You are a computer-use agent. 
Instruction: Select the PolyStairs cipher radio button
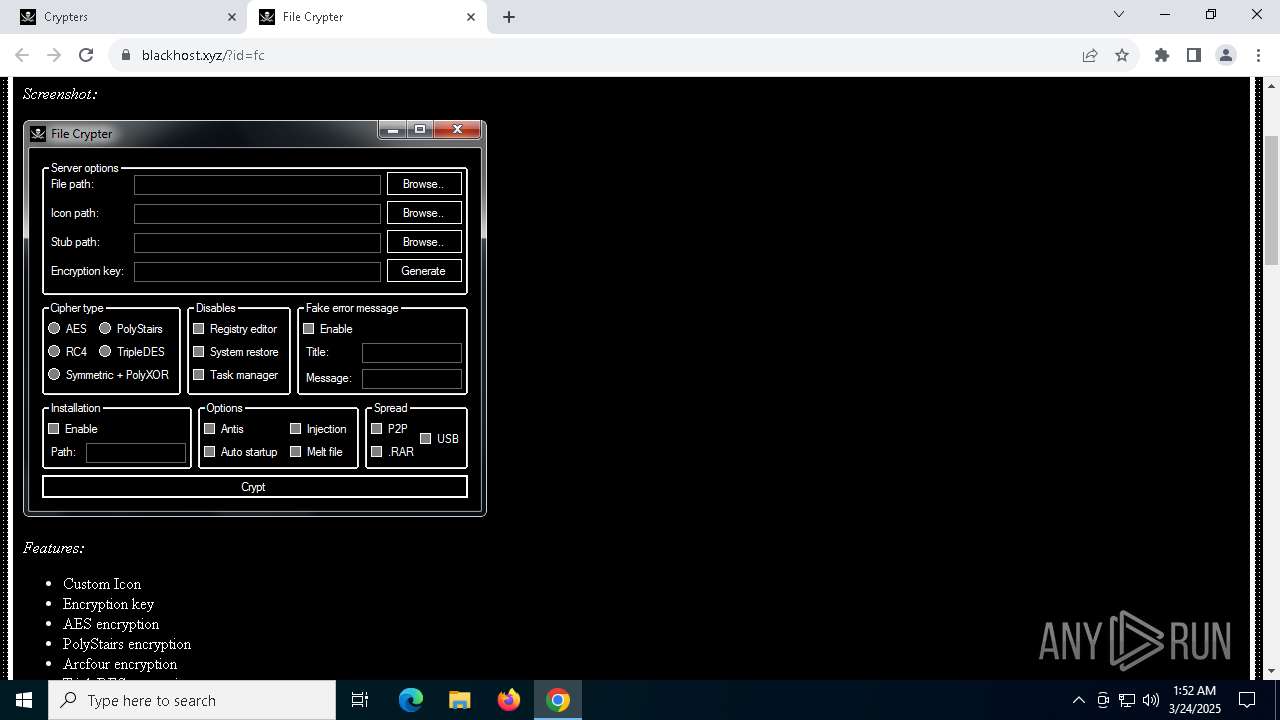coord(105,328)
